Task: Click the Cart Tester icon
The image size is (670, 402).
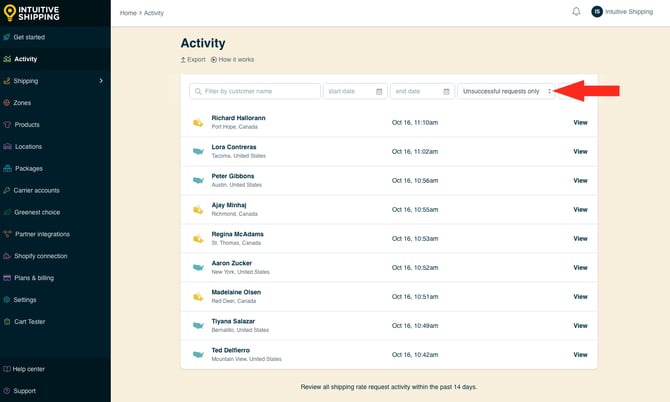Action: pos(7,322)
